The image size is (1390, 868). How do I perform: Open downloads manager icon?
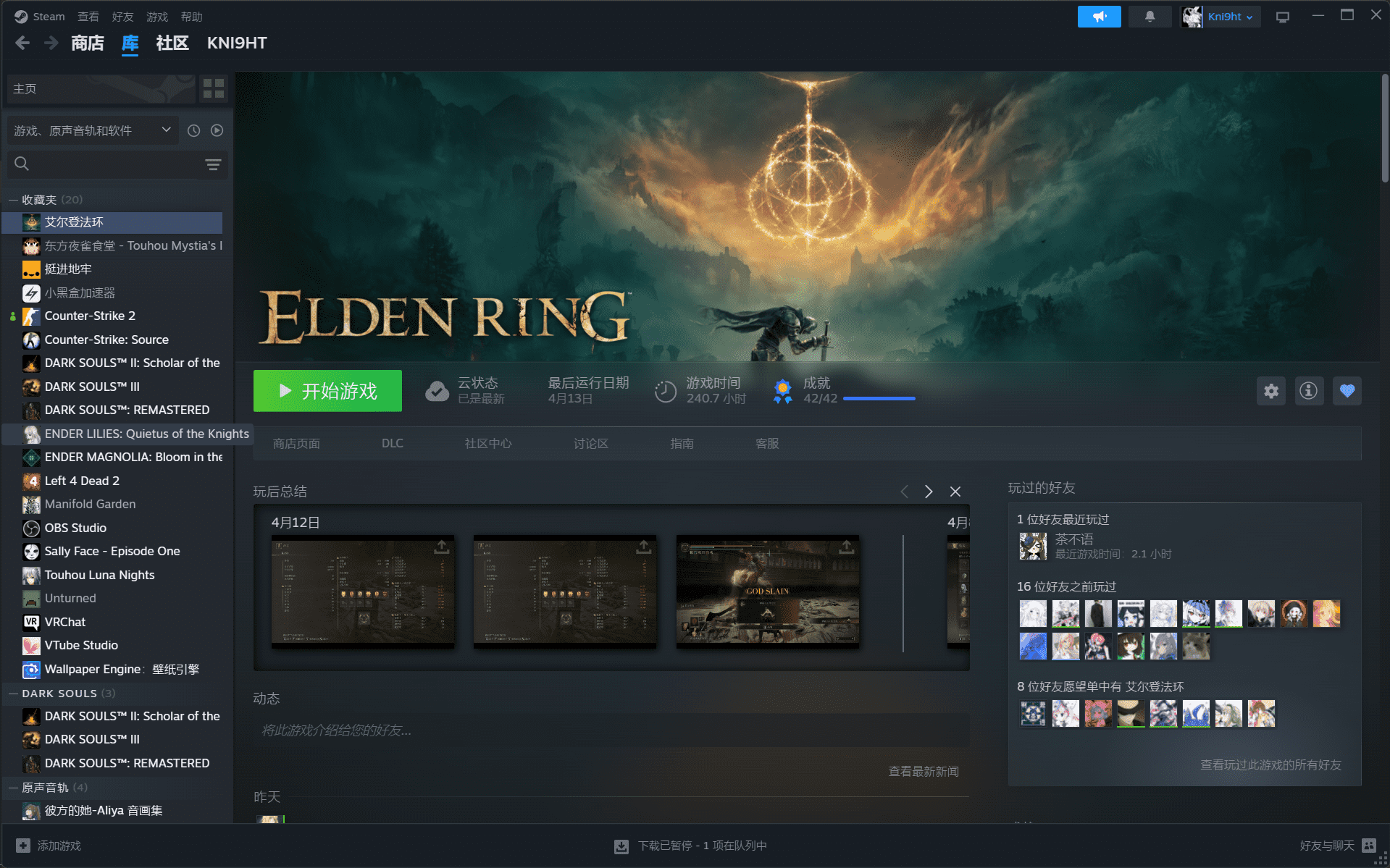point(621,846)
